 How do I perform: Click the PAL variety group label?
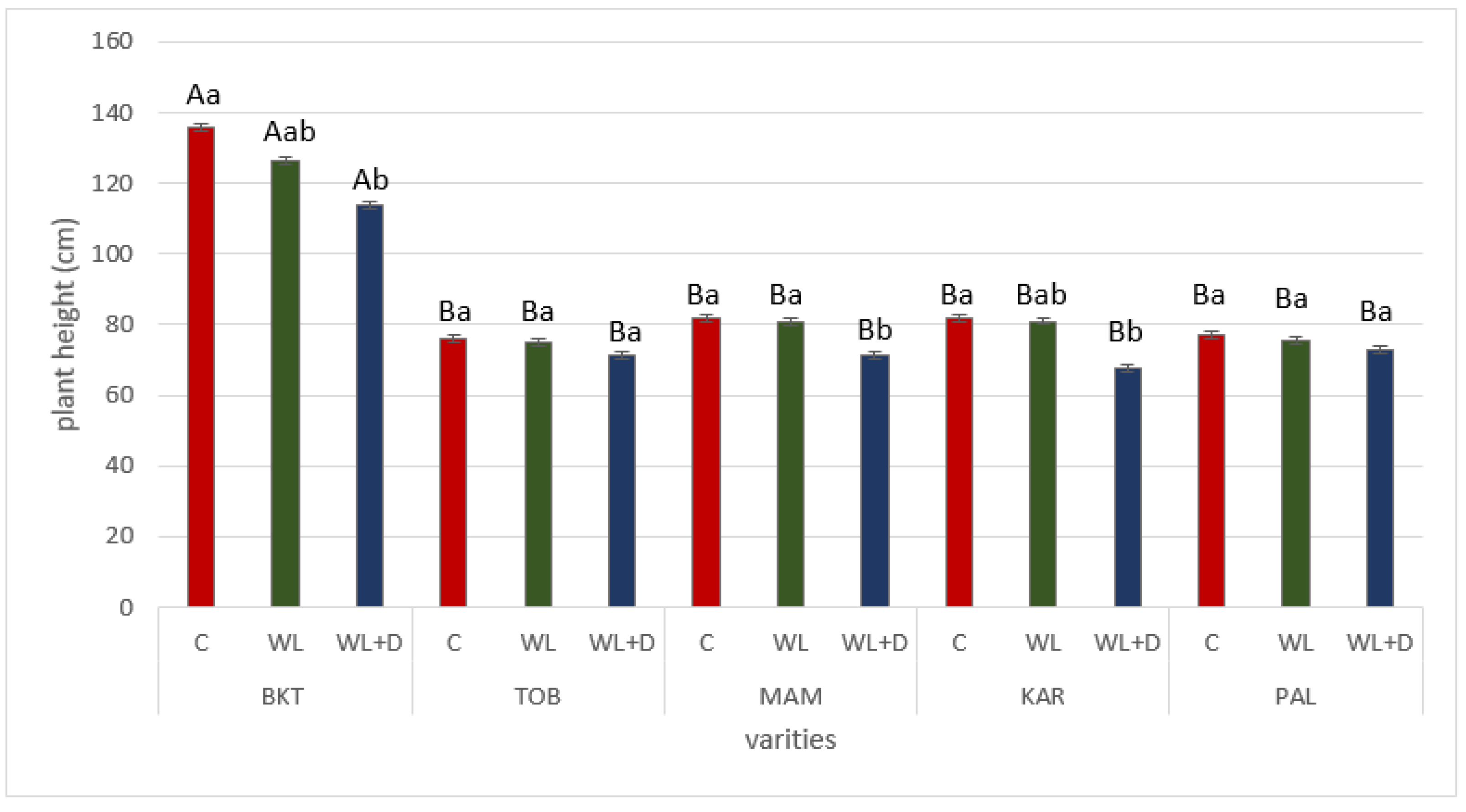click(x=1295, y=697)
